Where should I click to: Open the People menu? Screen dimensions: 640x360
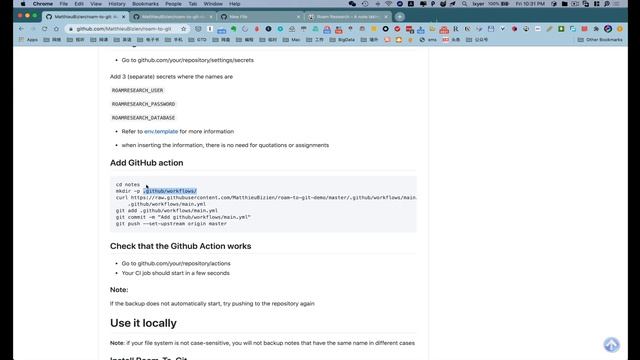pyautogui.click(x=173, y=4)
